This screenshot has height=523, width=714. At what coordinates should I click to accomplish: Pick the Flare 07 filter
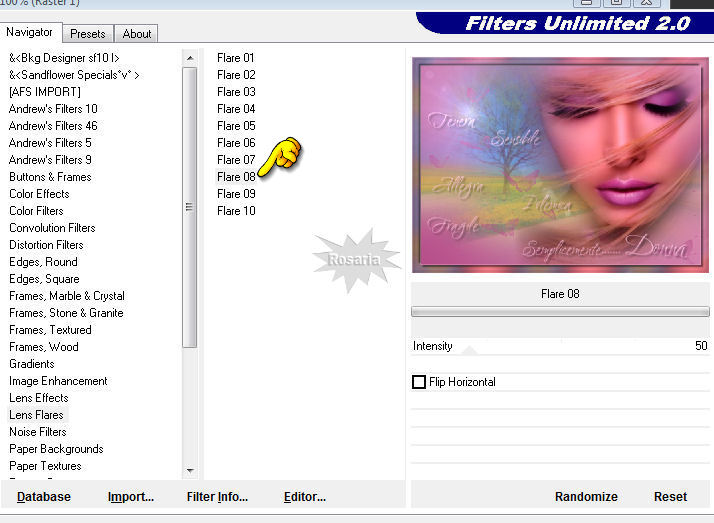pos(236,160)
